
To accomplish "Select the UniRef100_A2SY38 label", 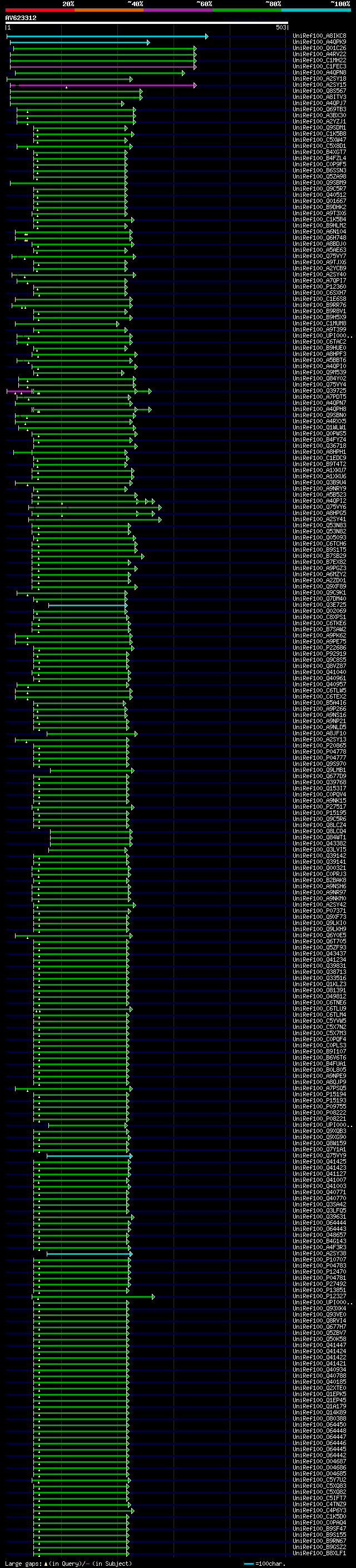I will 319,1253.
